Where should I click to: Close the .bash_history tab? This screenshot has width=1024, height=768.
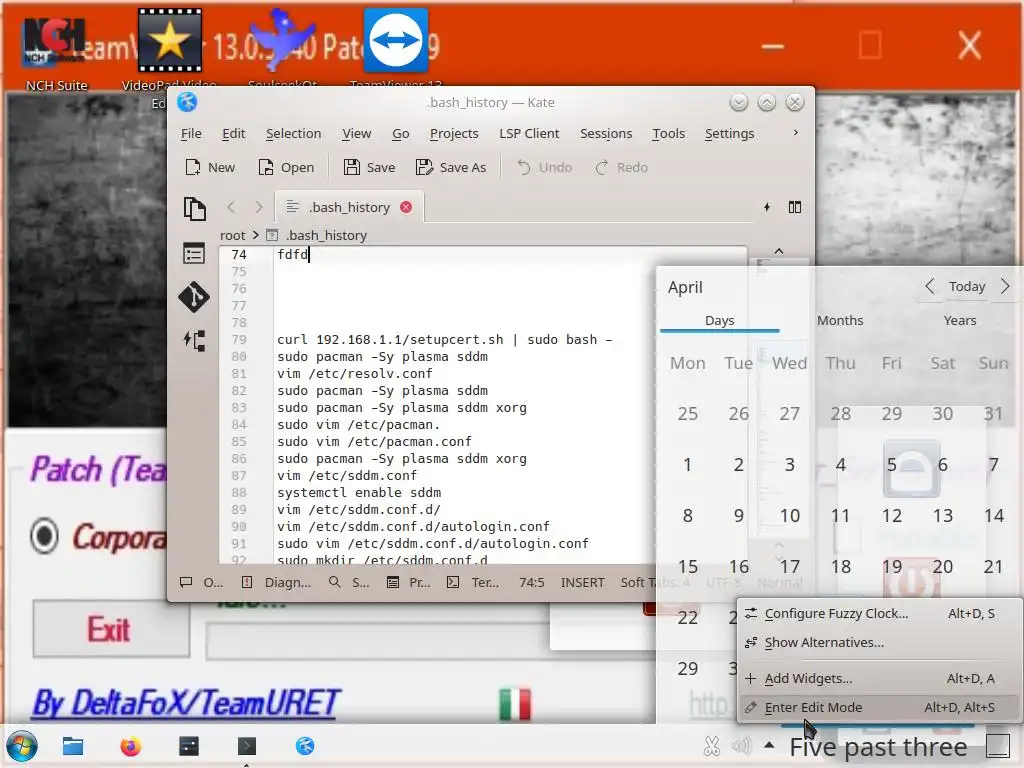[x=406, y=207]
